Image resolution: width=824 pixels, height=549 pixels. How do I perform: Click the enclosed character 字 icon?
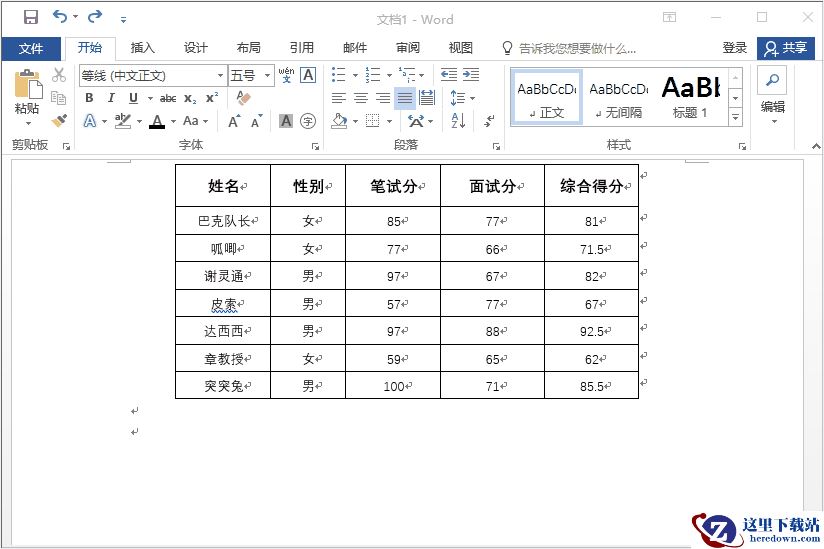click(x=308, y=121)
